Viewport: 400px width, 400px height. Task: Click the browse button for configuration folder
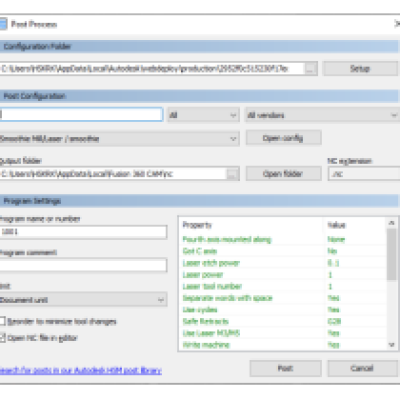click(x=310, y=69)
